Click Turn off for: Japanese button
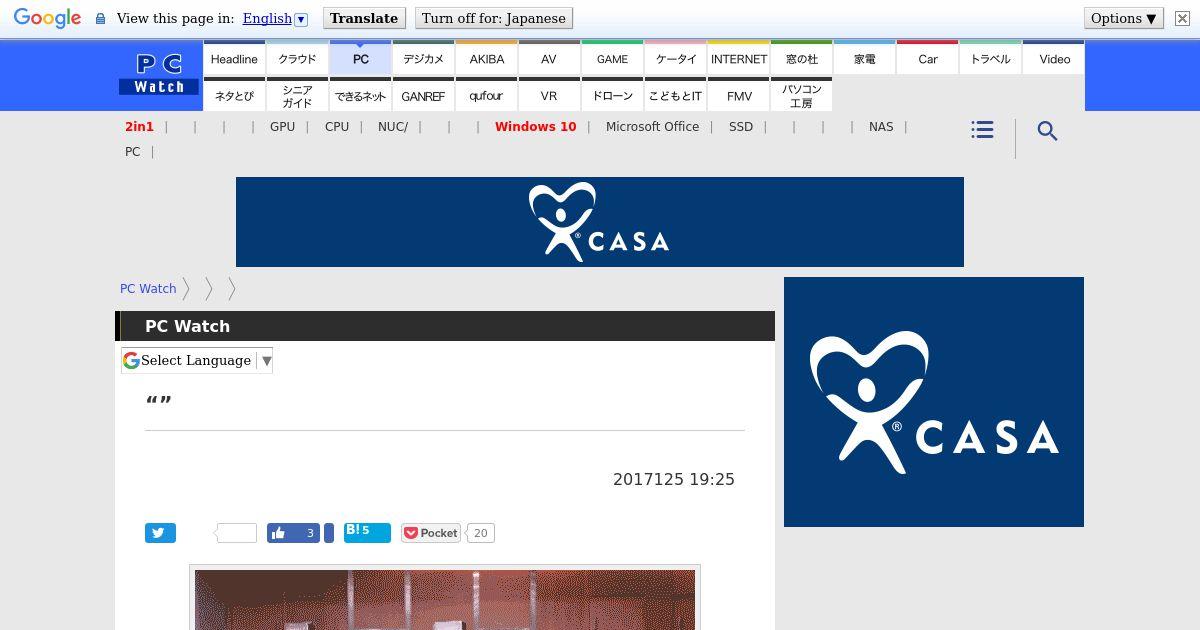The image size is (1200, 630). click(494, 18)
